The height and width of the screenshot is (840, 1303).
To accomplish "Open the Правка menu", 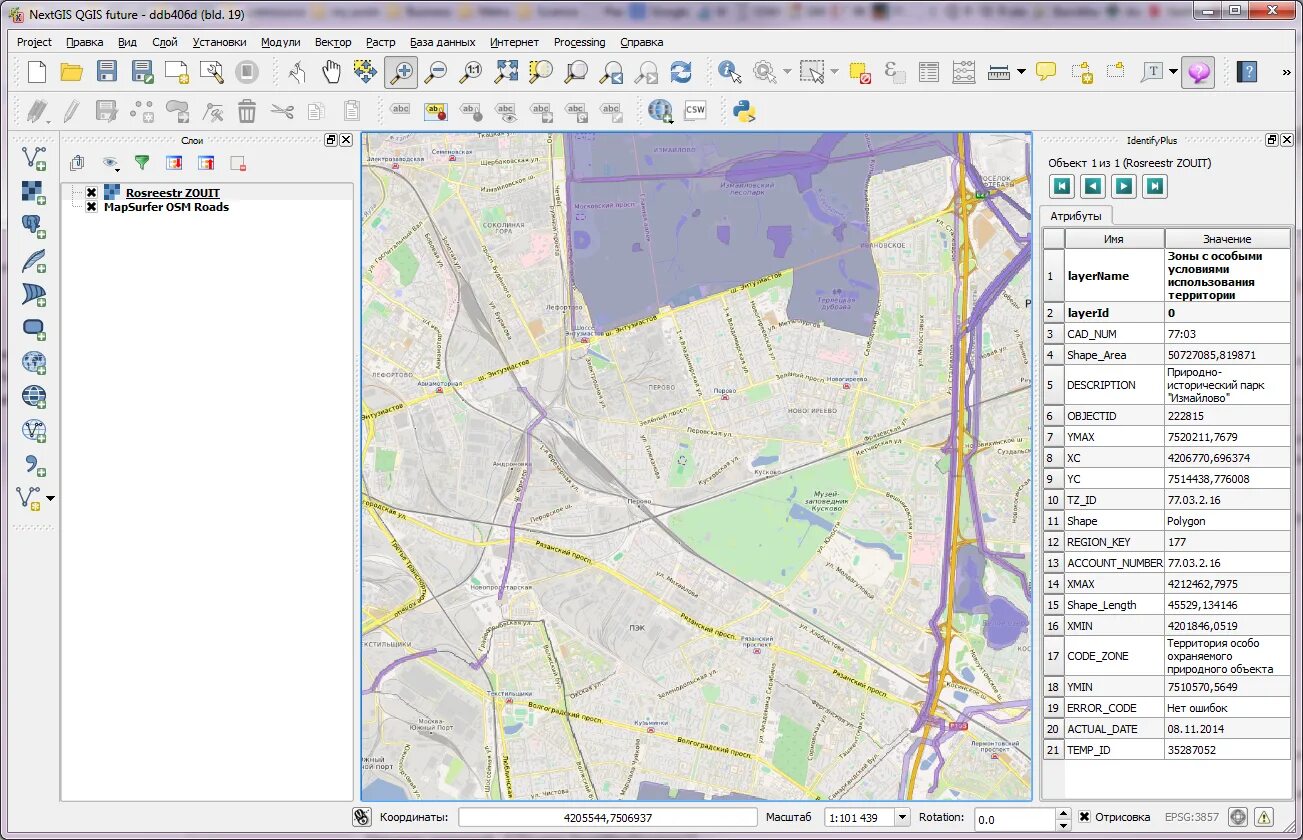I will 85,42.
